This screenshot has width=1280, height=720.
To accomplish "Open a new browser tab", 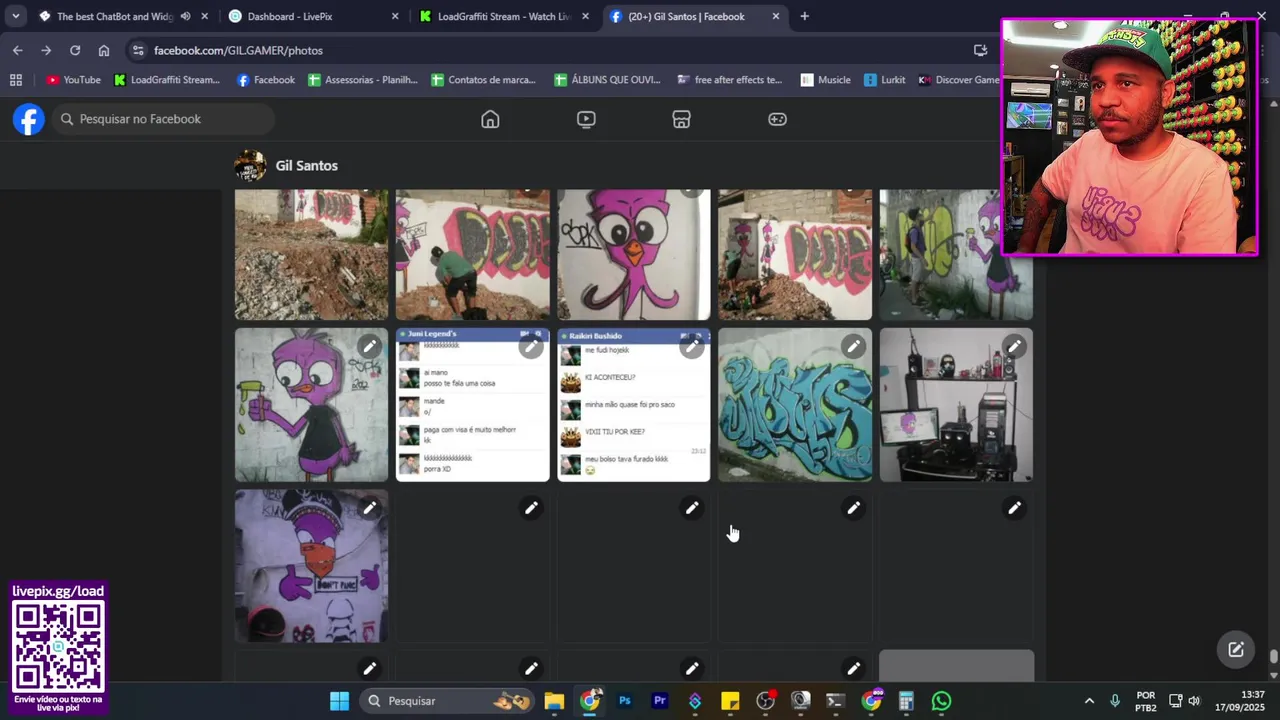I will tap(804, 16).
